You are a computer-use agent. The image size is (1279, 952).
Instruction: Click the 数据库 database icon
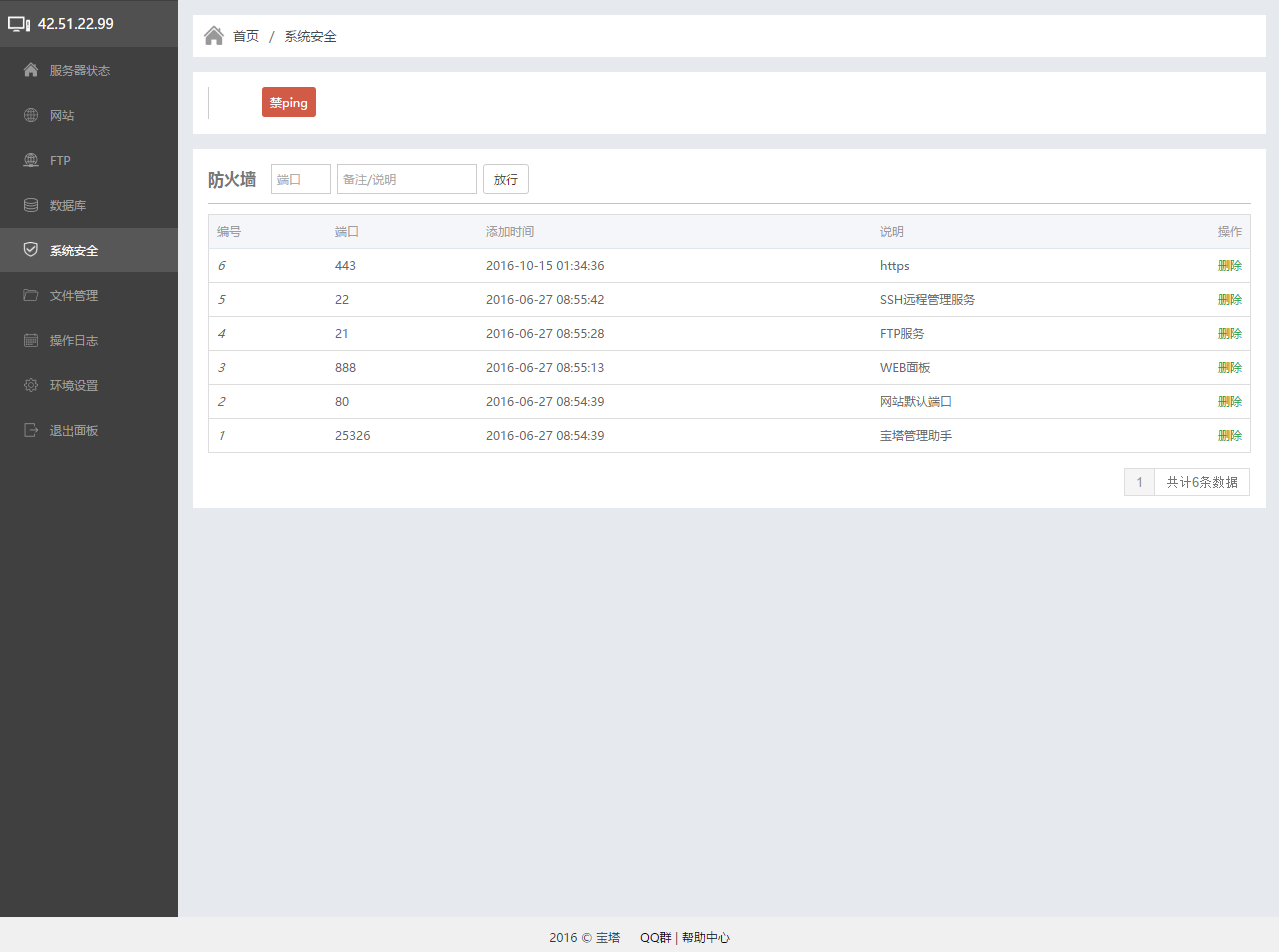[29, 205]
